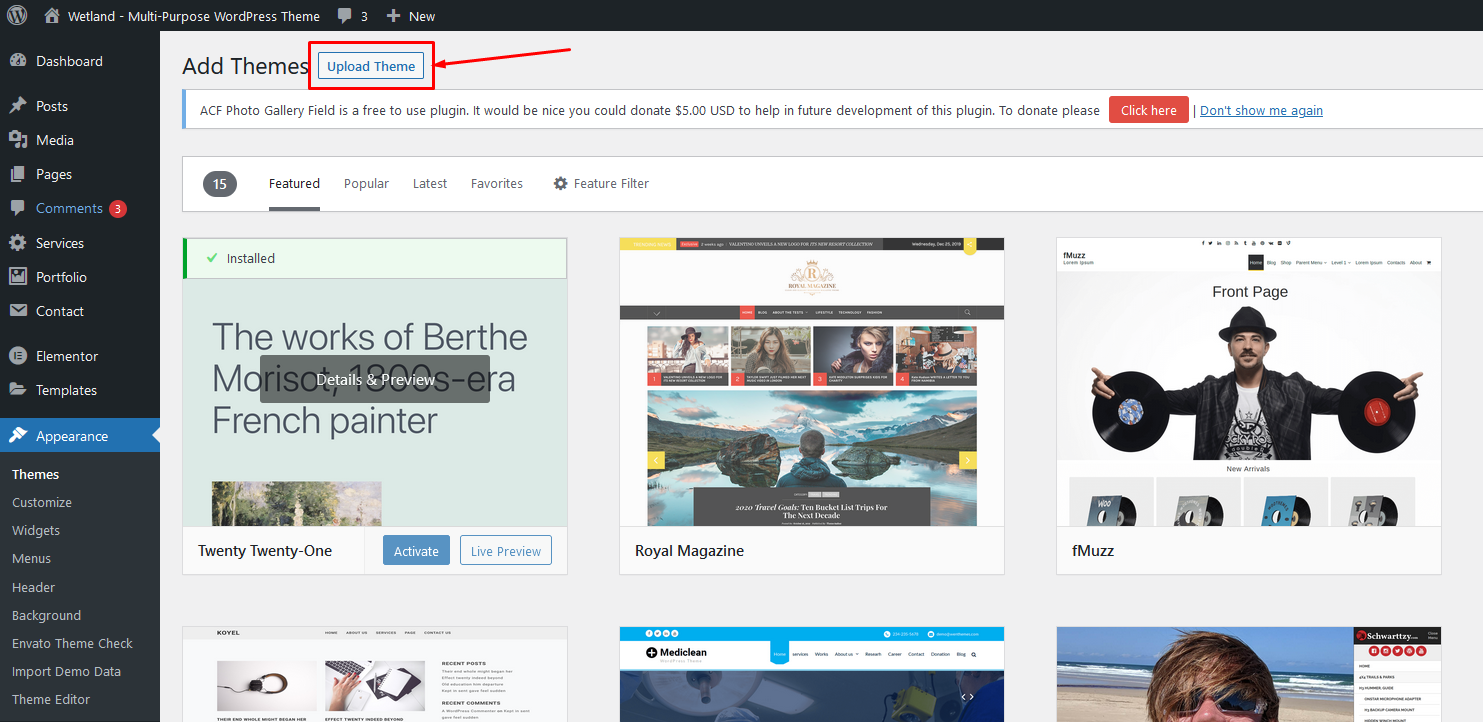Open Import Demo Data
This screenshot has height=722, width=1483.
click(x=66, y=671)
